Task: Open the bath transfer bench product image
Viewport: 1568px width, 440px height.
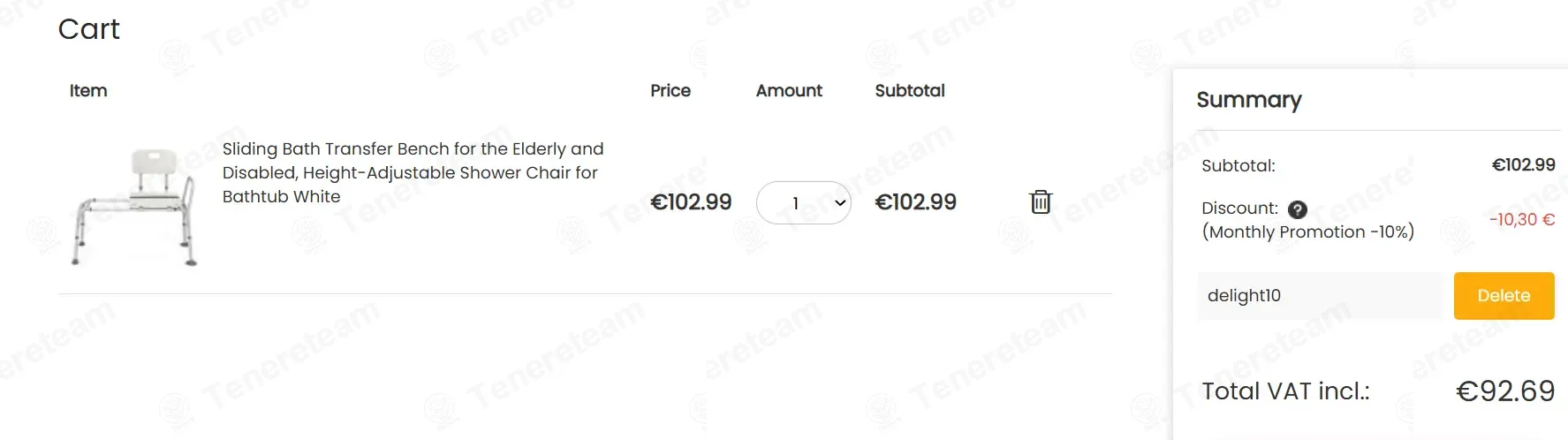Action: [134, 207]
